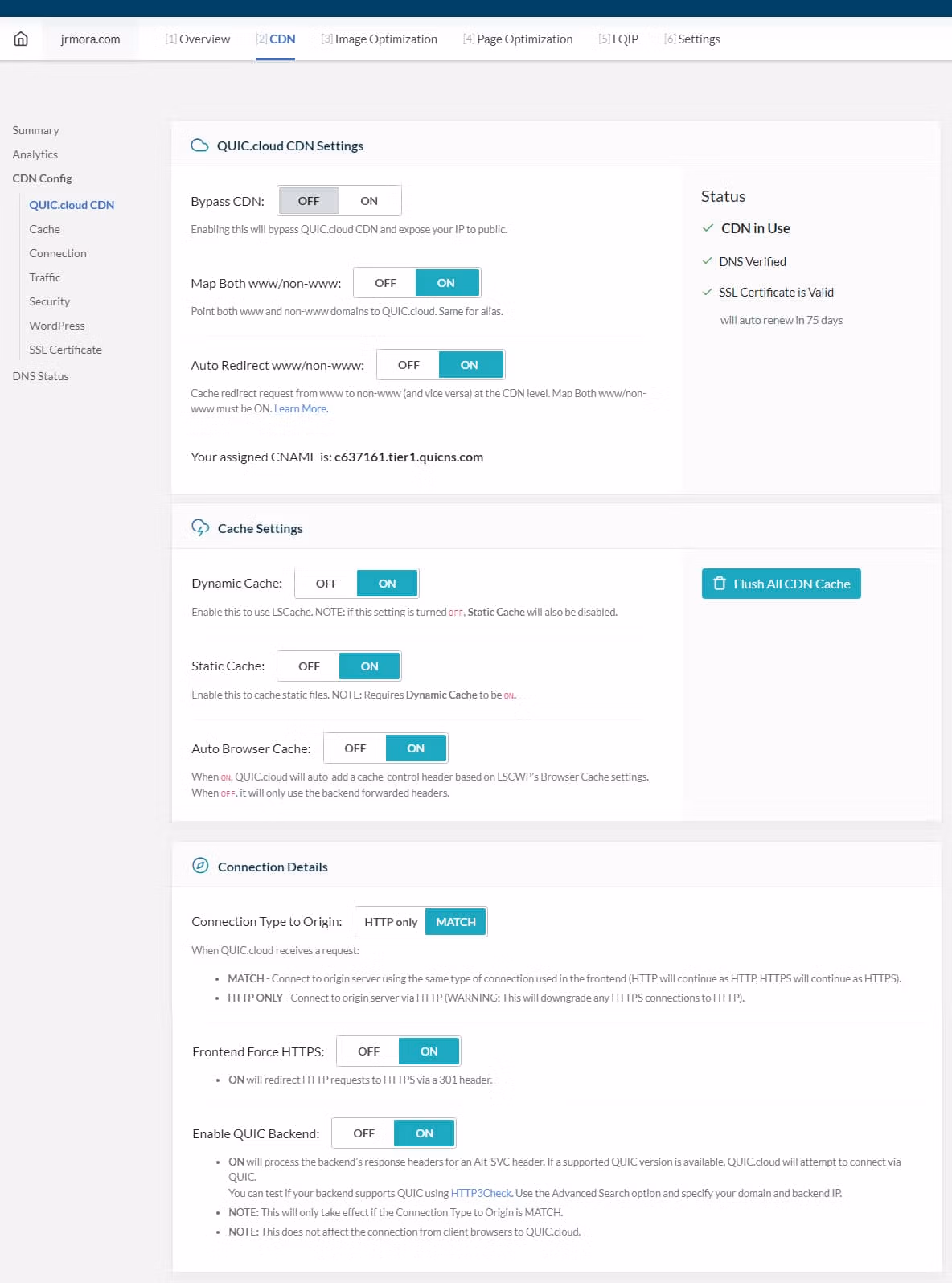Turn Auto Redirect www/non-www ON

(470, 365)
